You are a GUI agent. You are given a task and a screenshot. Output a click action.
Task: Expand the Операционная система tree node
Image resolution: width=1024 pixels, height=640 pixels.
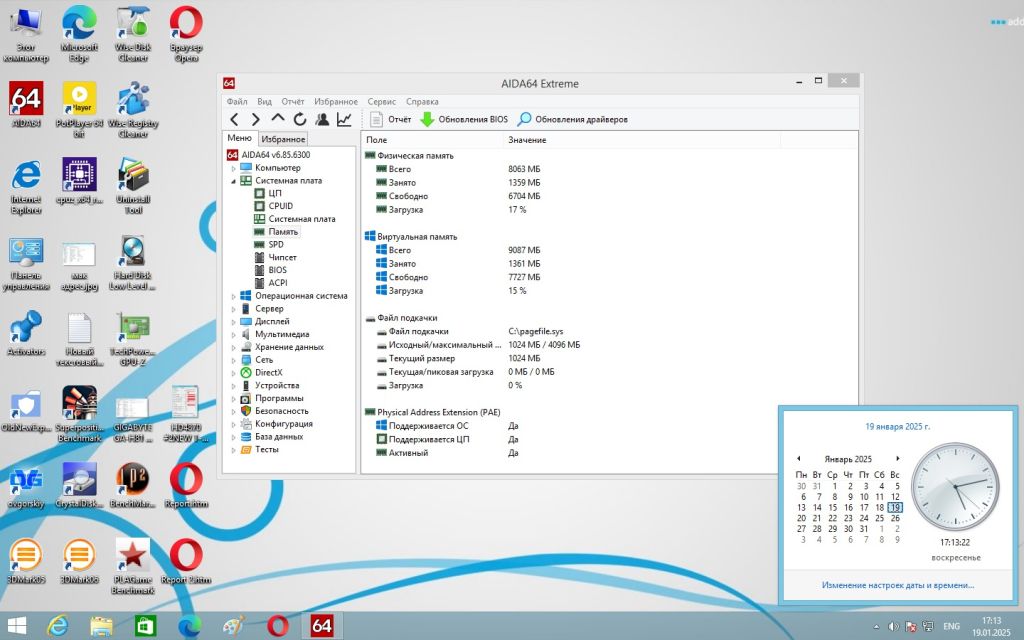[234, 296]
